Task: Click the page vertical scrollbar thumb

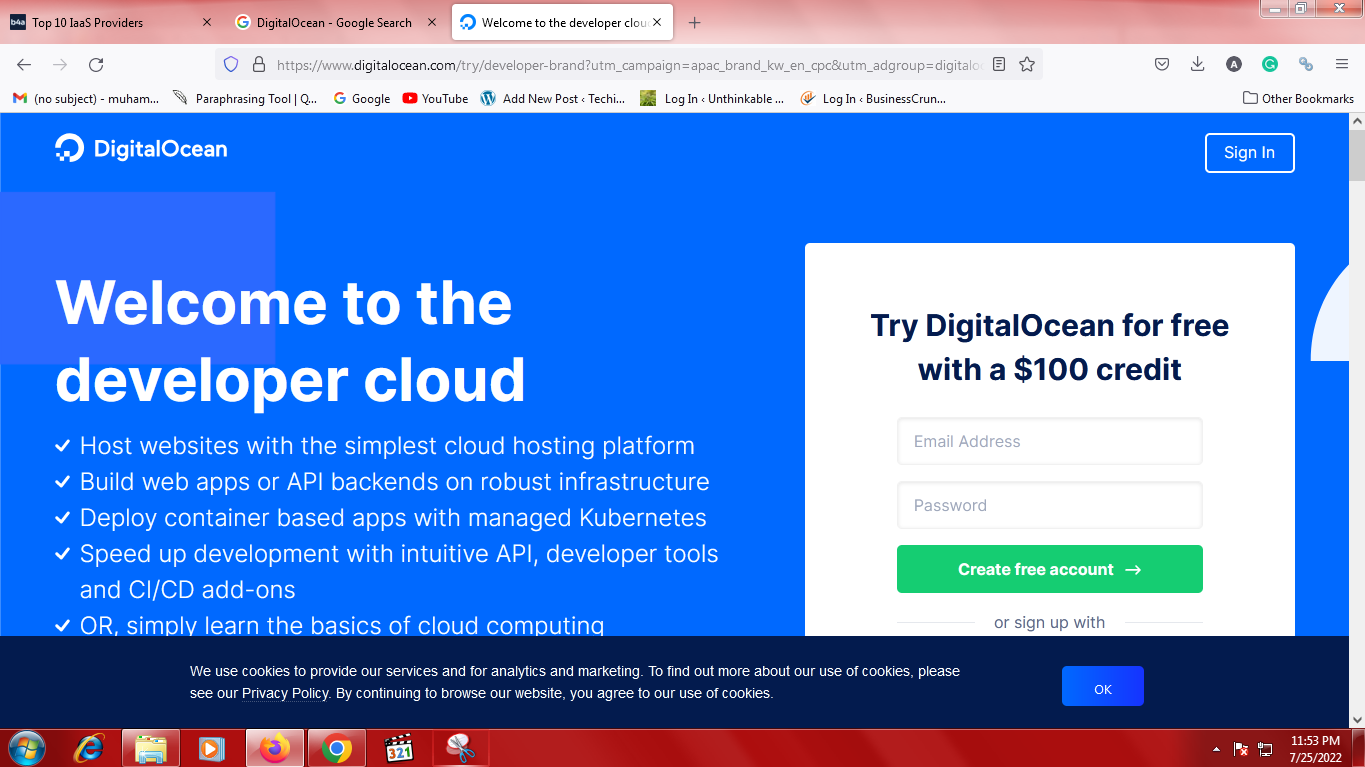Action: (1357, 155)
